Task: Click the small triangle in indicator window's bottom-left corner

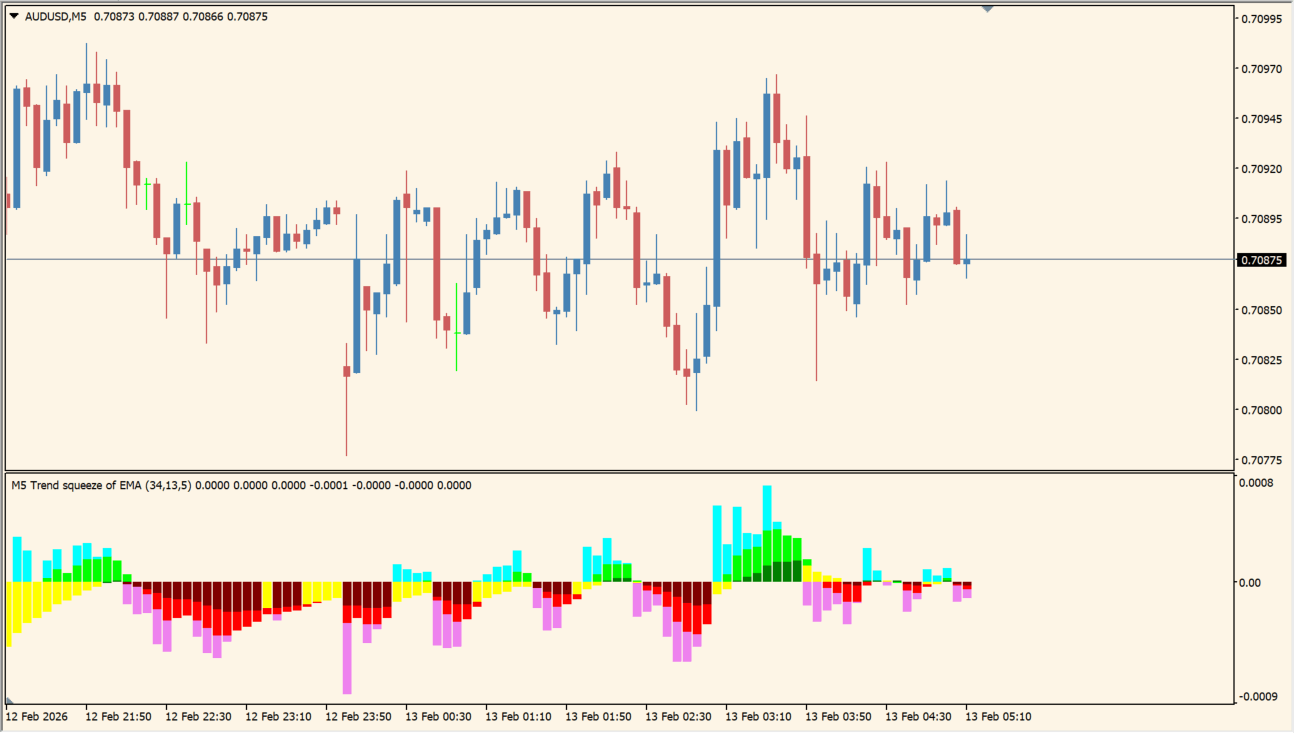Action: coord(11,701)
